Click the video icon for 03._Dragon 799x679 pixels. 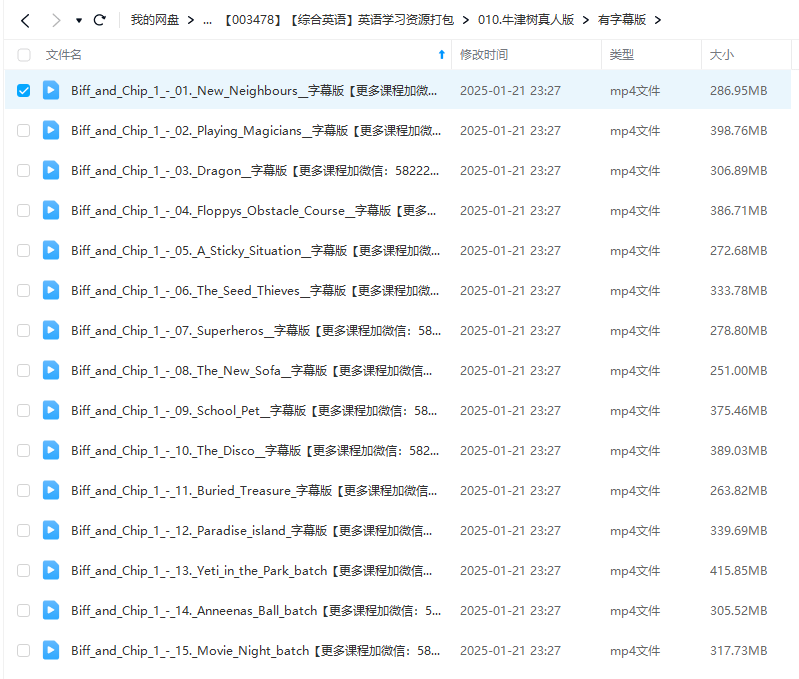pyautogui.click(x=50, y=170)
